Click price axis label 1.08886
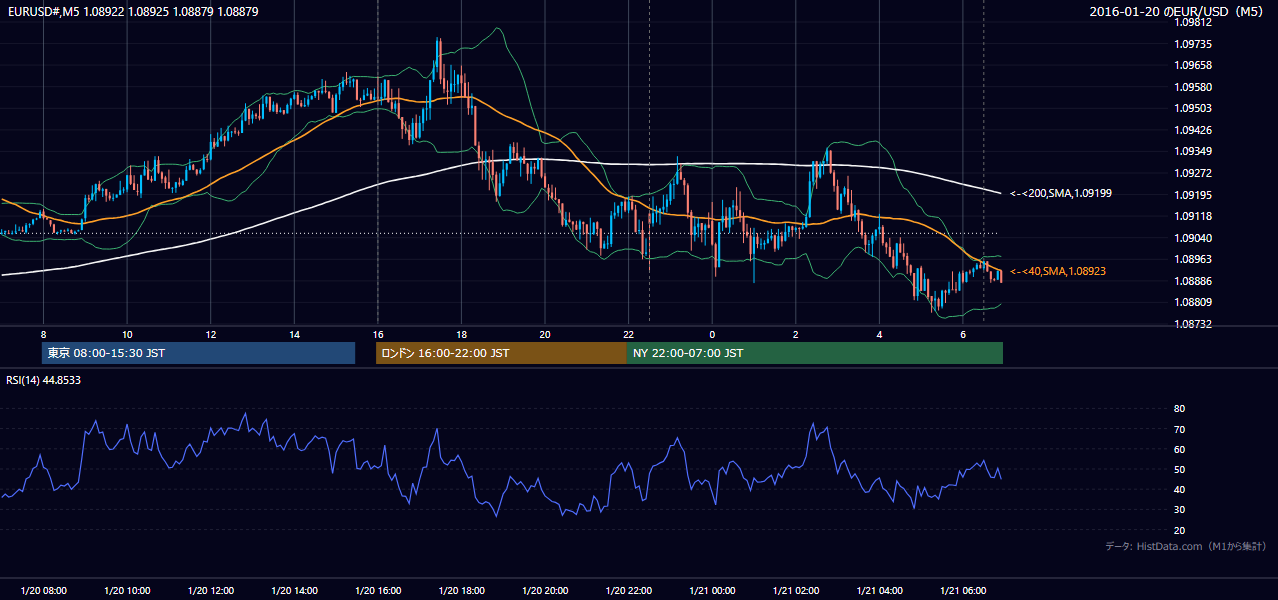The image size is (1278, 600). point(1193,281)
